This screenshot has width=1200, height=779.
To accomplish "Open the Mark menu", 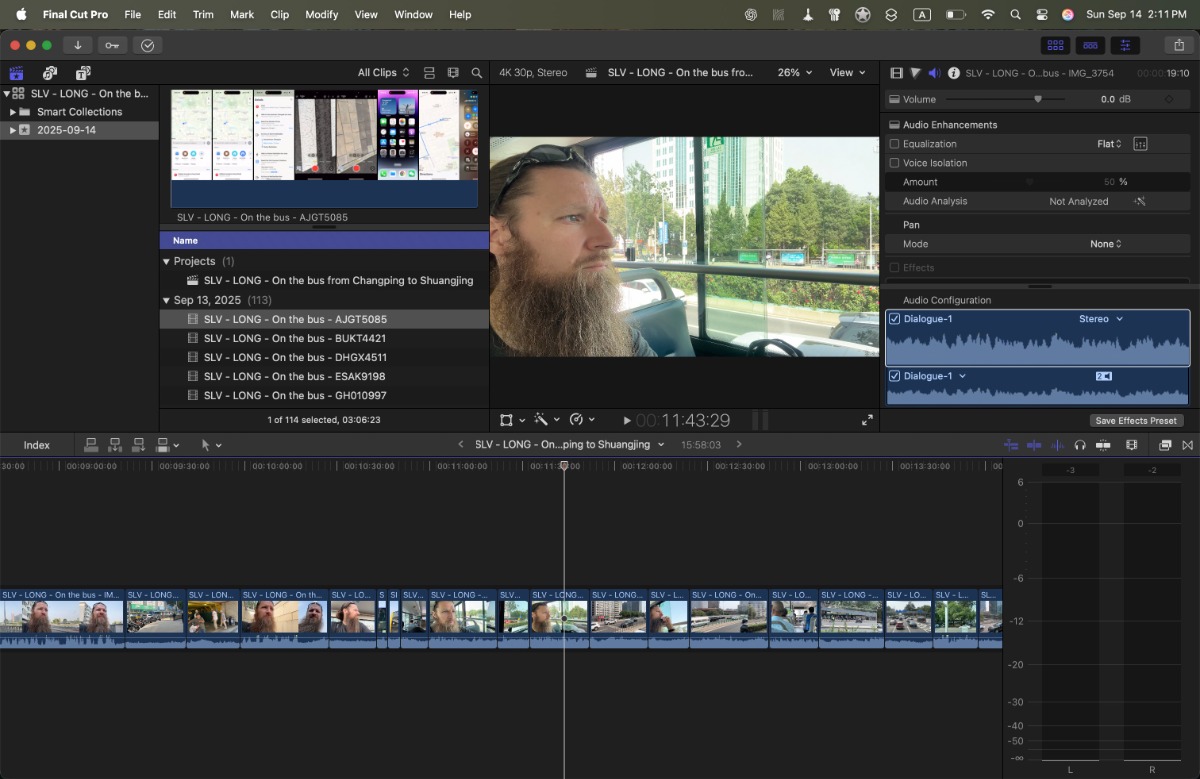I will tap(242, 15).
